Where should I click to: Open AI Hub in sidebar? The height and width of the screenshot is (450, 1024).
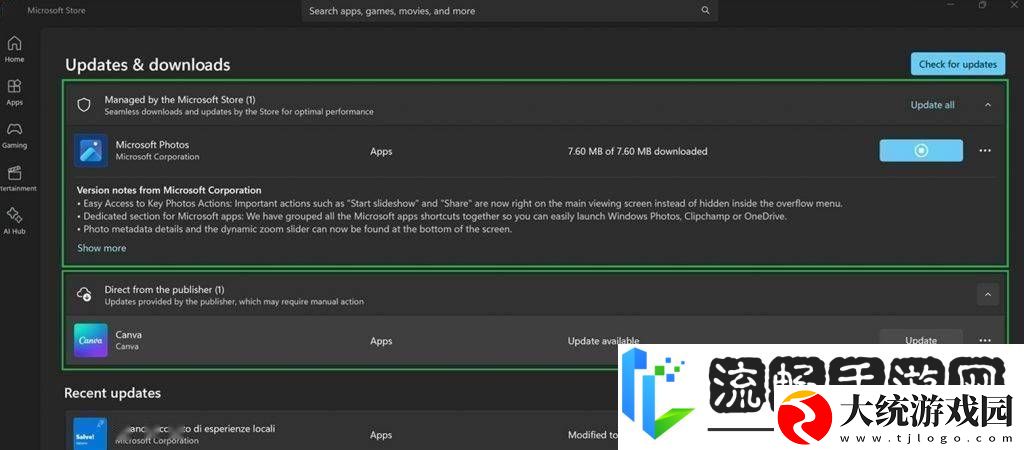(x=14, y=221)
